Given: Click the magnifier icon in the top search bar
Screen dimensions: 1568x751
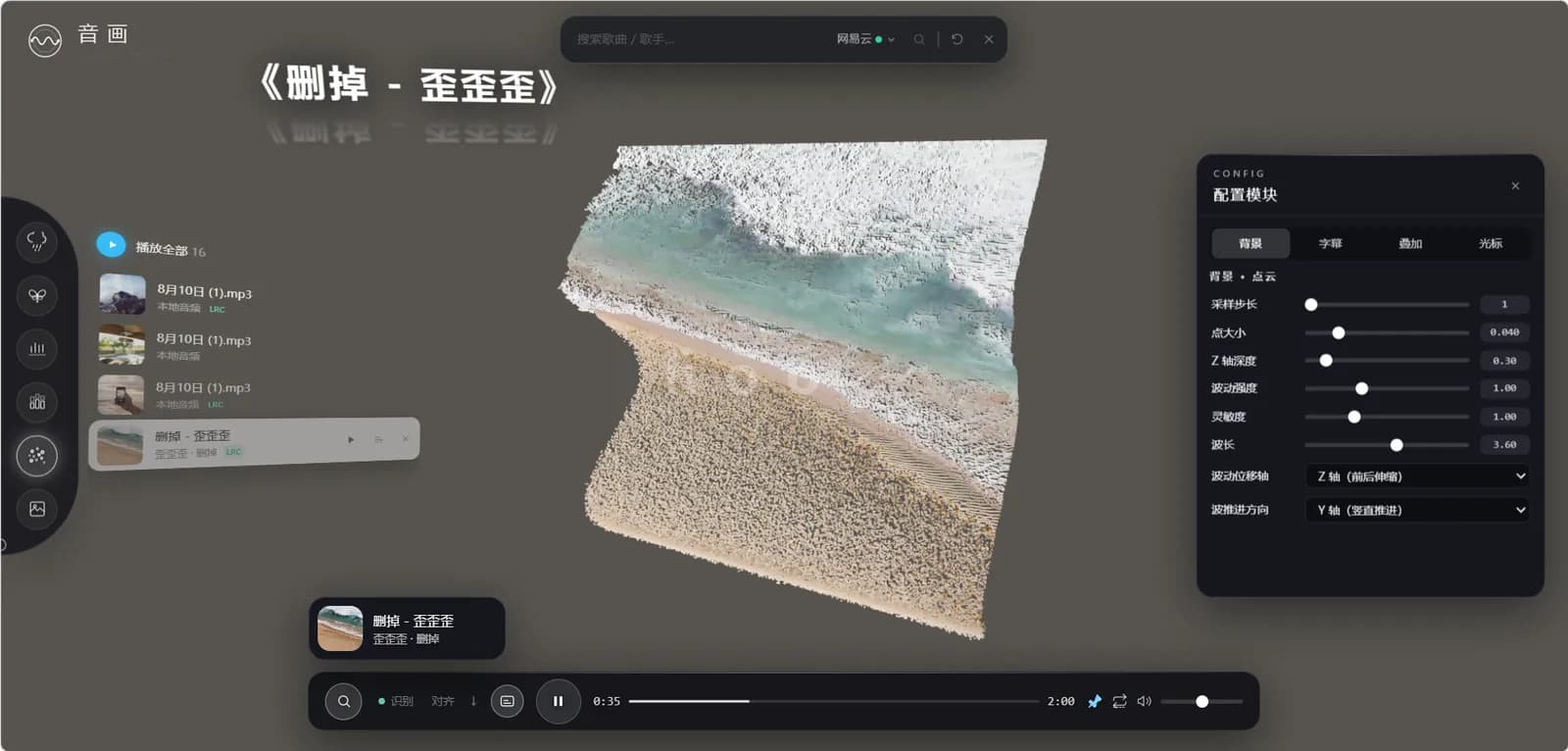Looking at the screenshot, I should point(919,39).
